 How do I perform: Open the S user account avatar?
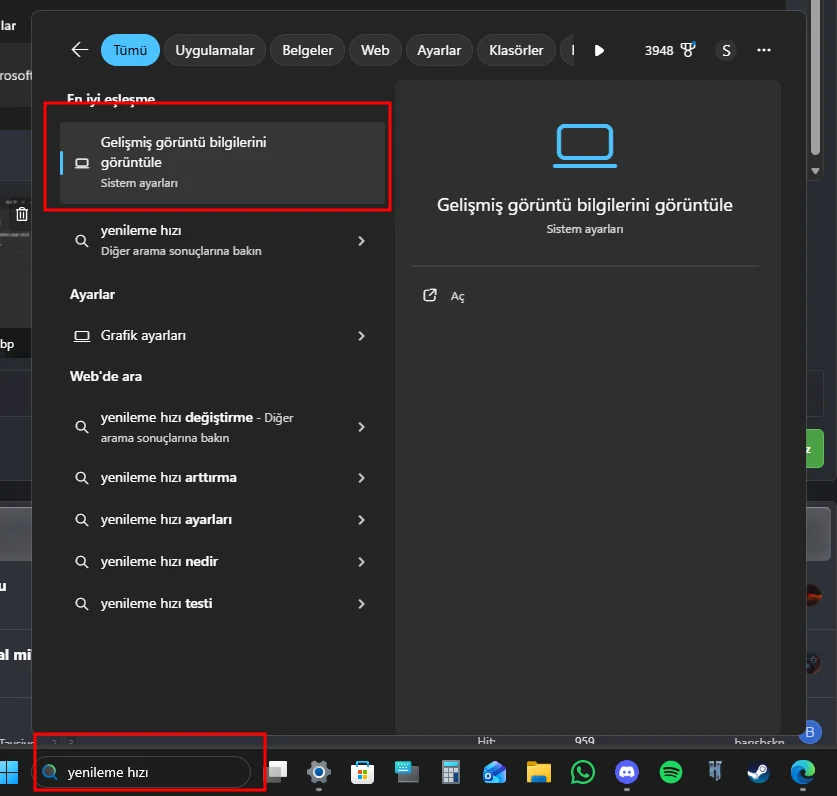point(726,50)
